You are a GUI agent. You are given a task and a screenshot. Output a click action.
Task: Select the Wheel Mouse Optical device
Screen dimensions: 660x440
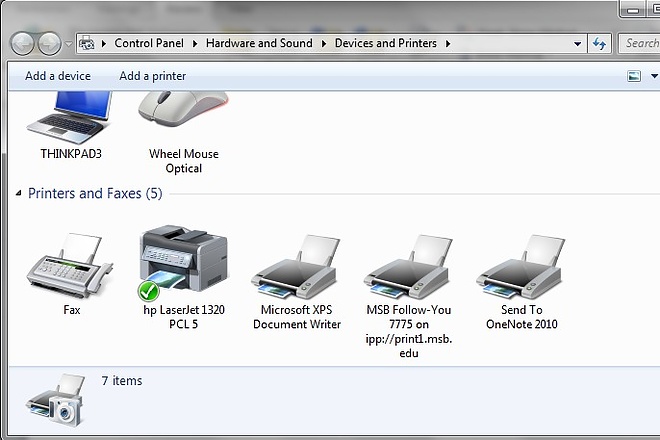pyautogui.click(x=184, y=110)
